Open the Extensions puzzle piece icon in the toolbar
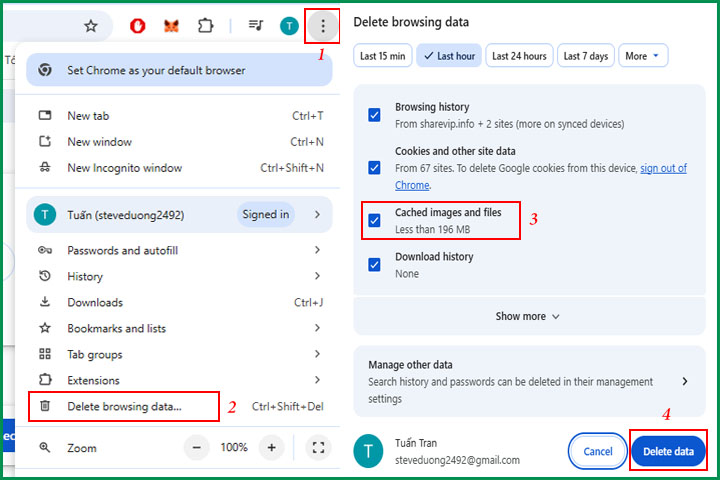The height and width of the screenshot is (480, 720). [x=206, y=26]
